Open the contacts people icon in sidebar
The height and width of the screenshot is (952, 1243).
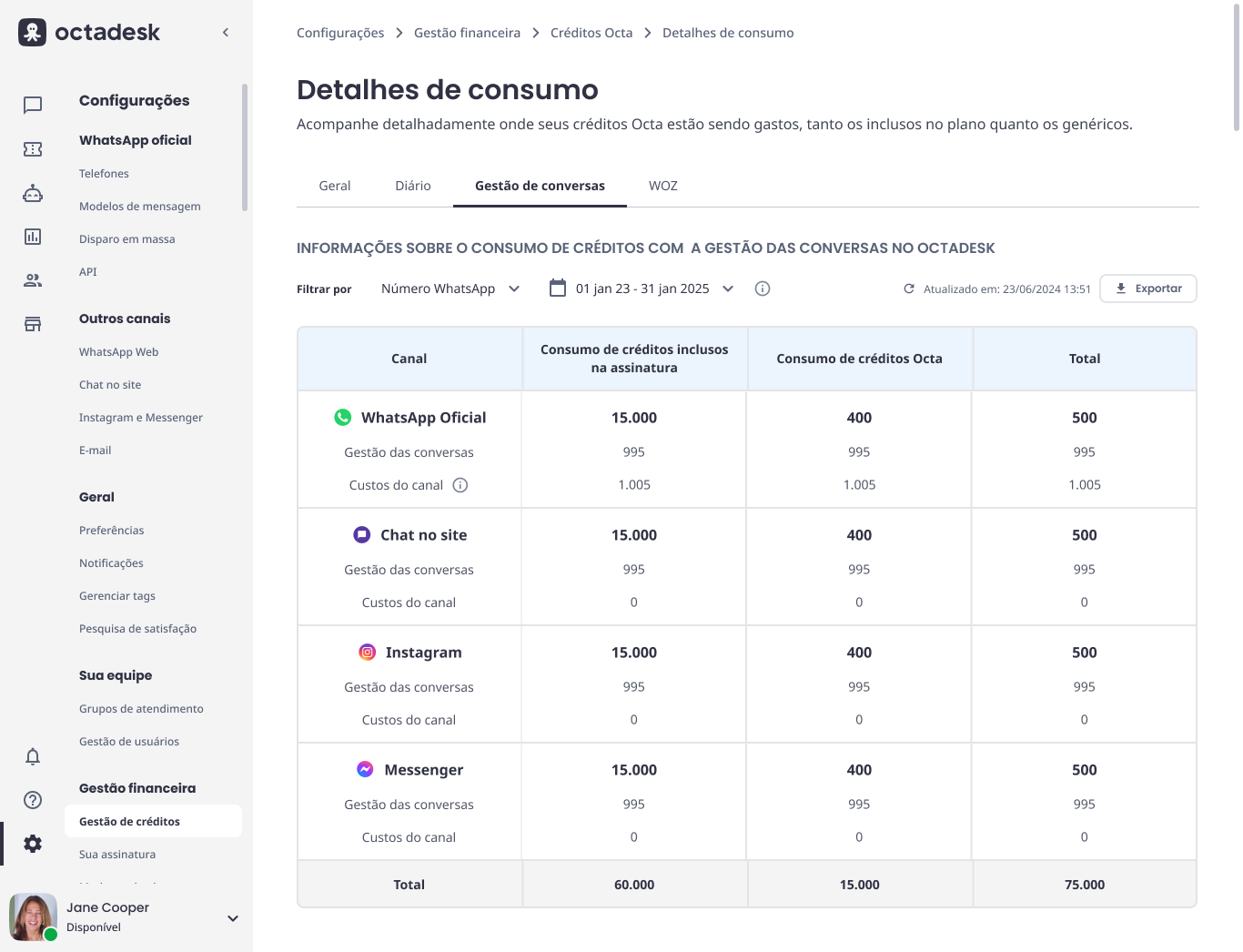[x=33, y=280]
